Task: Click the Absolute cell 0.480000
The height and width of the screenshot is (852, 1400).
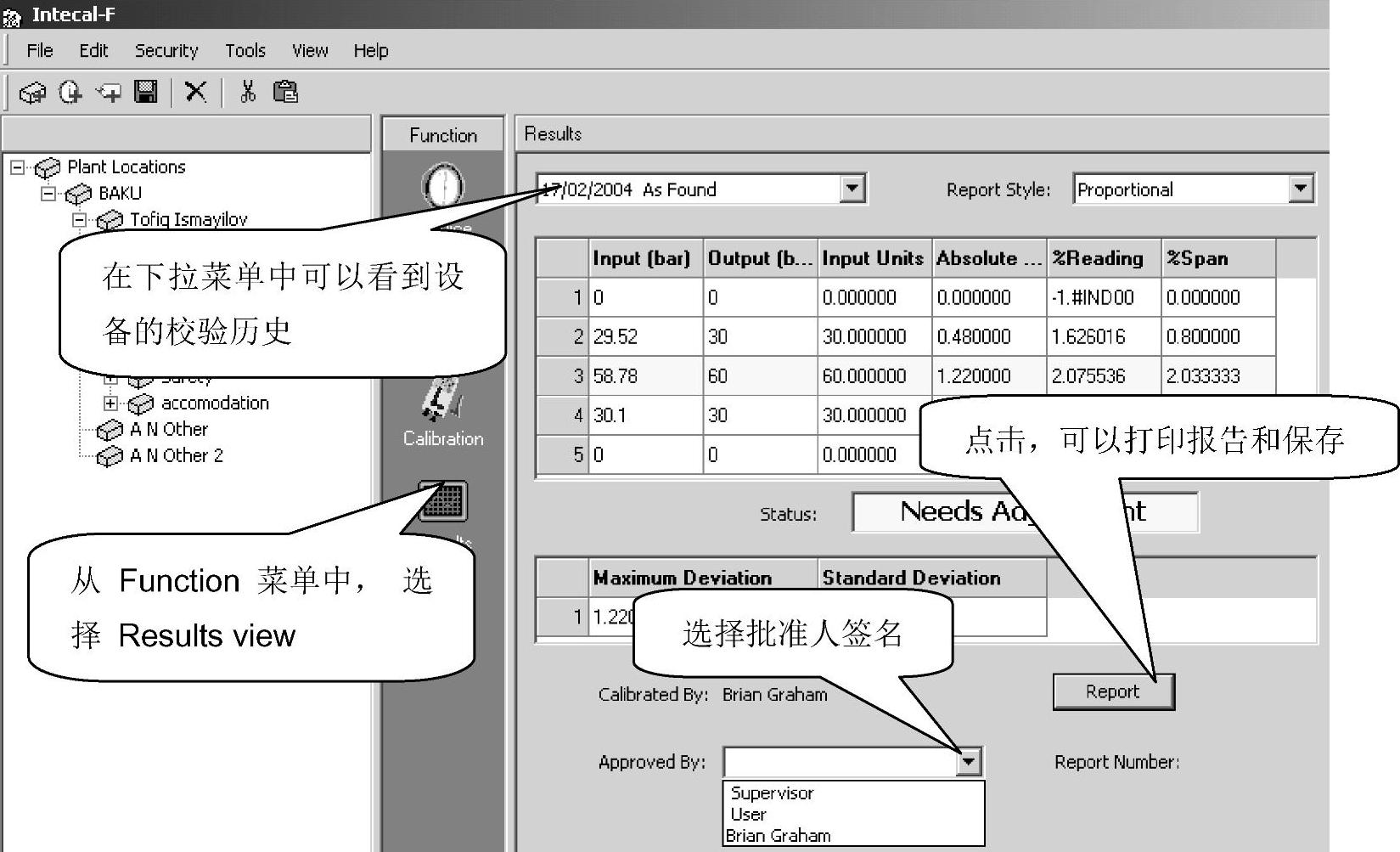Action: click(x=990, y=337)
